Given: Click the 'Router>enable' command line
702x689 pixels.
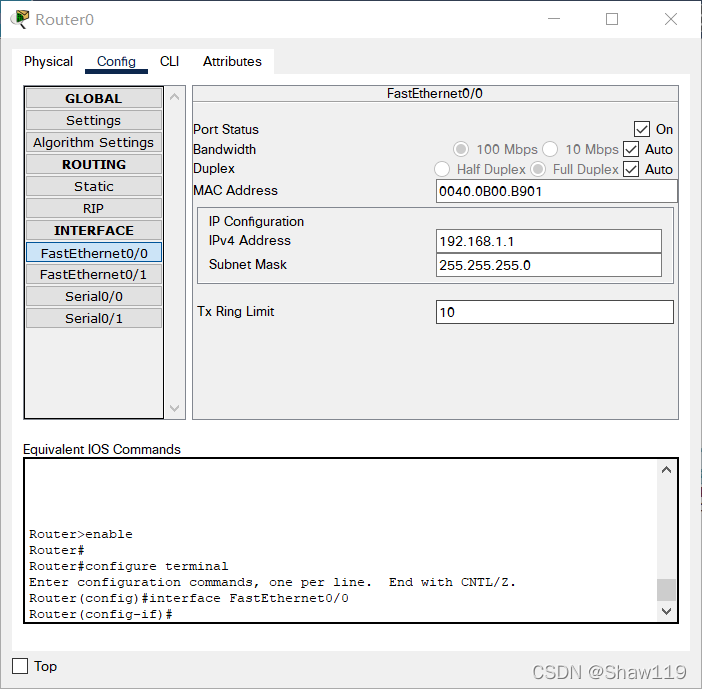Looking at the screenshot, I should [81, 534].
